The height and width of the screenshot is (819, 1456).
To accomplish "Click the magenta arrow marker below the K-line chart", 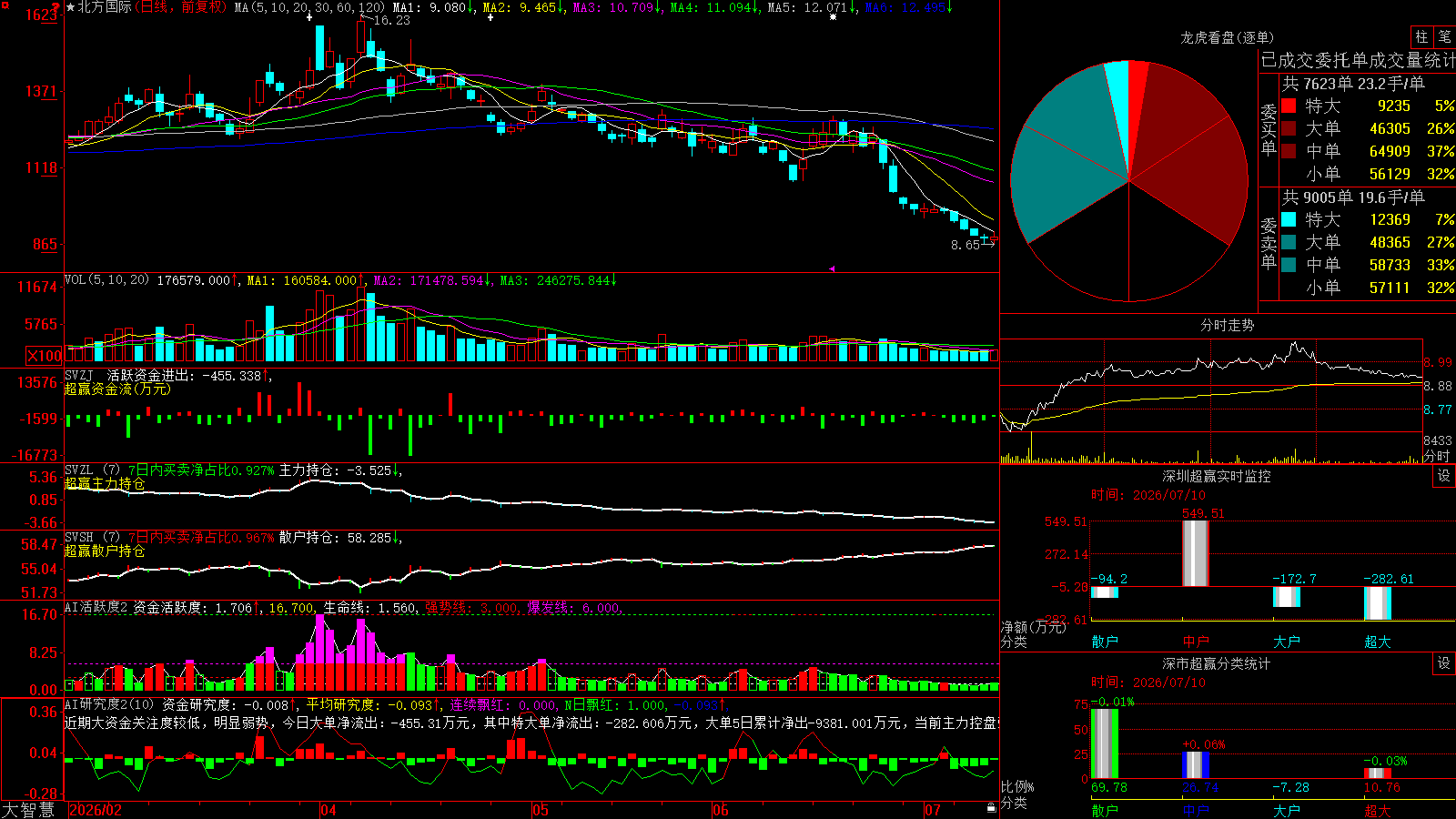I will [832, 268].
